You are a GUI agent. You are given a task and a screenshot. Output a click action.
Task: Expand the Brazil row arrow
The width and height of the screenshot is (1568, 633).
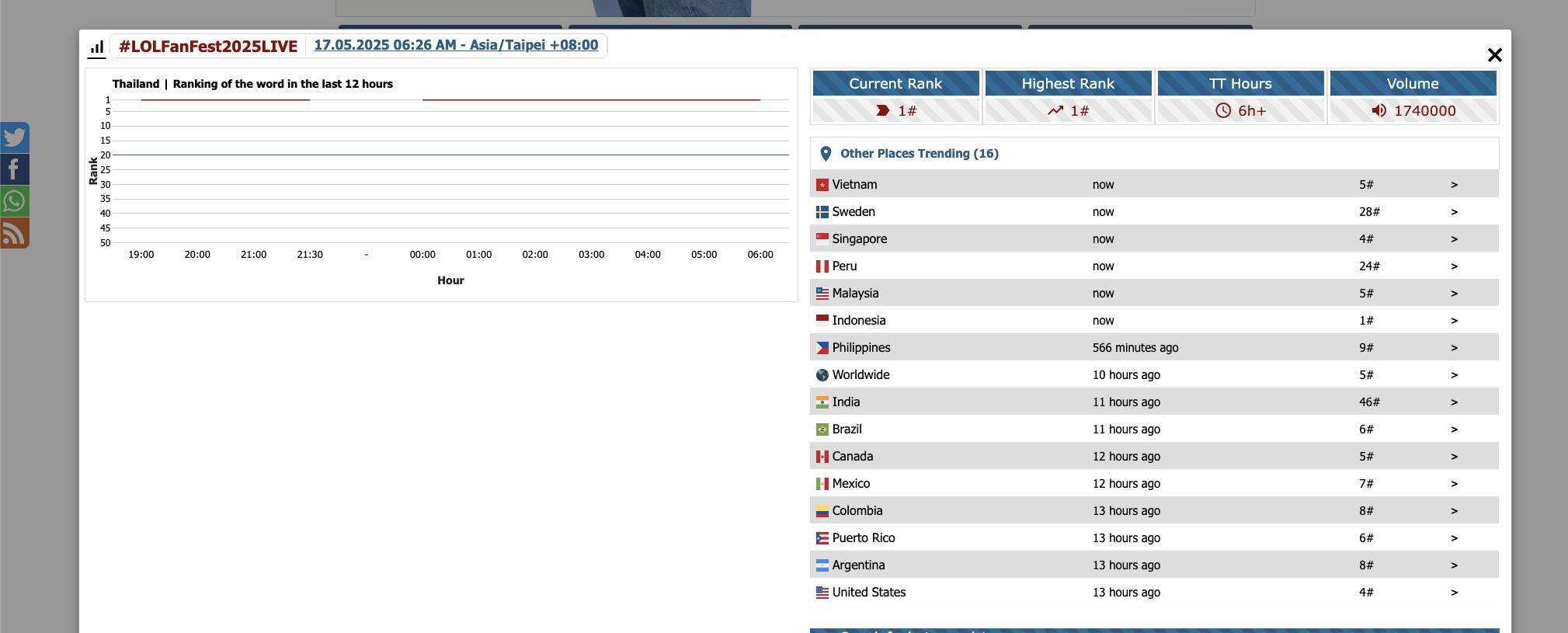[x=1454, y=430]
